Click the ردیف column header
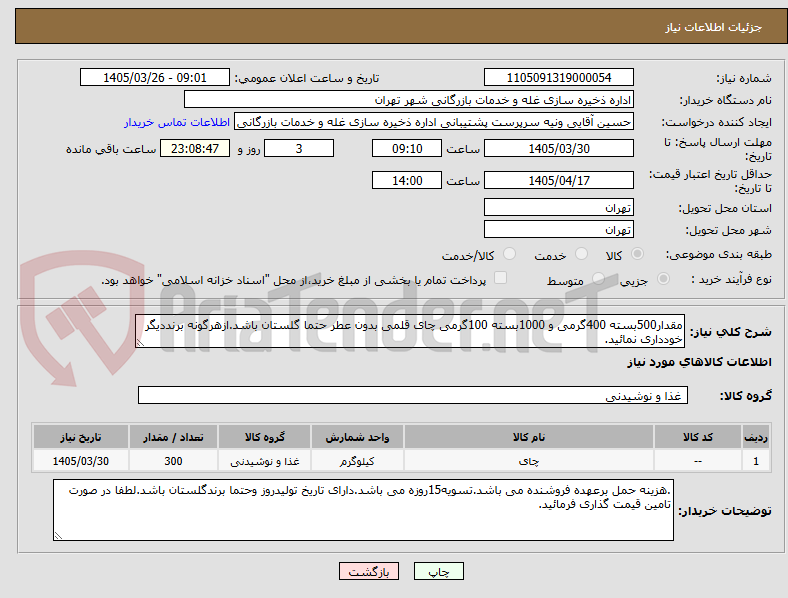The image size is (788, 598). click(756, 437)
